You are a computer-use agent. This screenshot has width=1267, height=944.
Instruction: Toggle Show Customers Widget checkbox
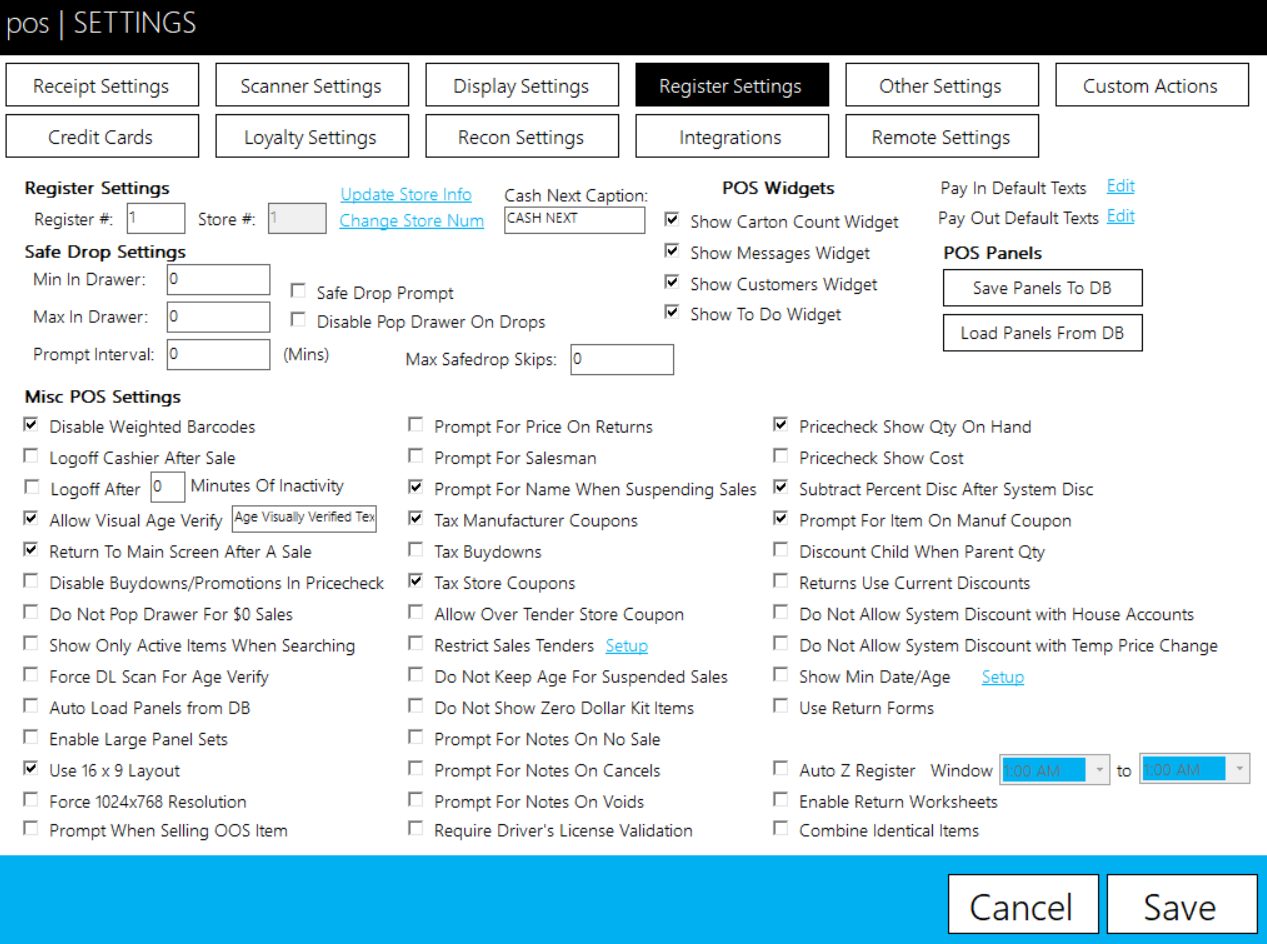pos(672,283)
